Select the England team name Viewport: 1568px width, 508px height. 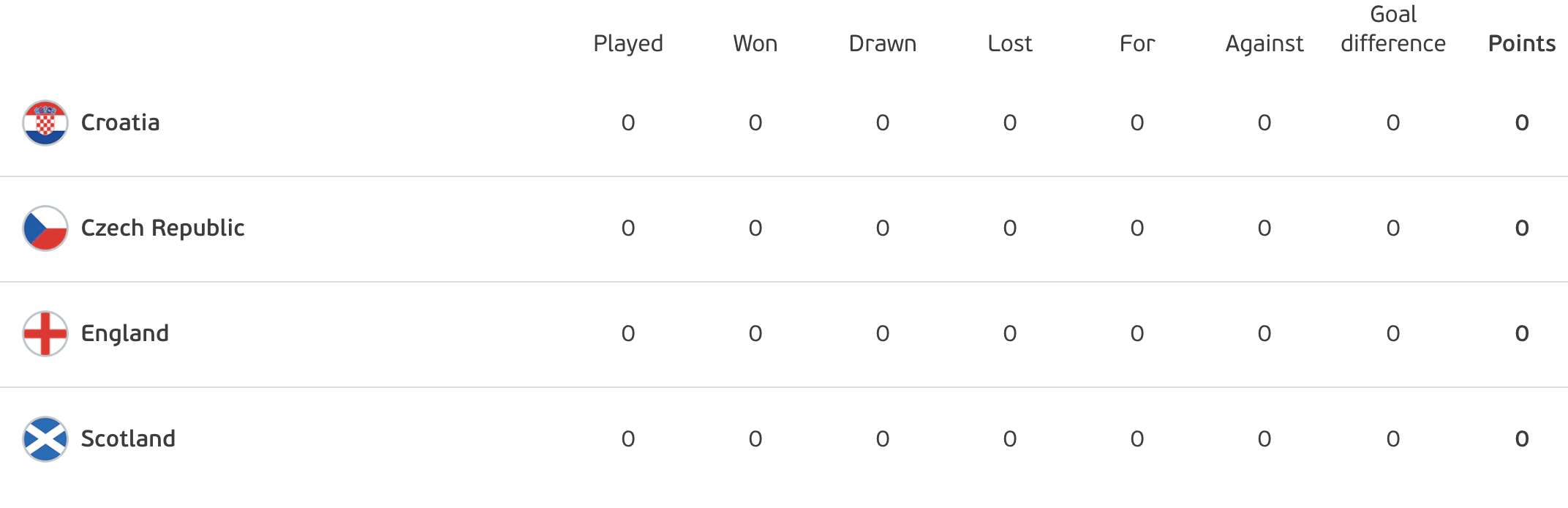(x=125, y=334)
